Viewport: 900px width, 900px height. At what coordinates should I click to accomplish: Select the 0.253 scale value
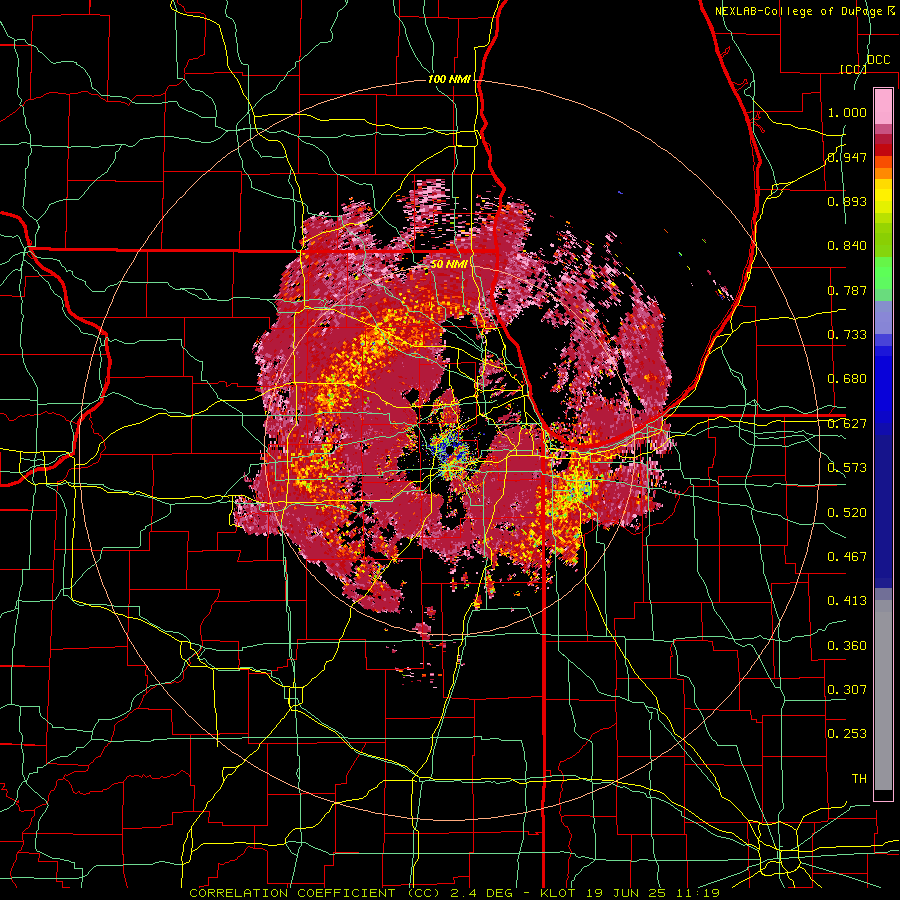(x=847, y=734)
